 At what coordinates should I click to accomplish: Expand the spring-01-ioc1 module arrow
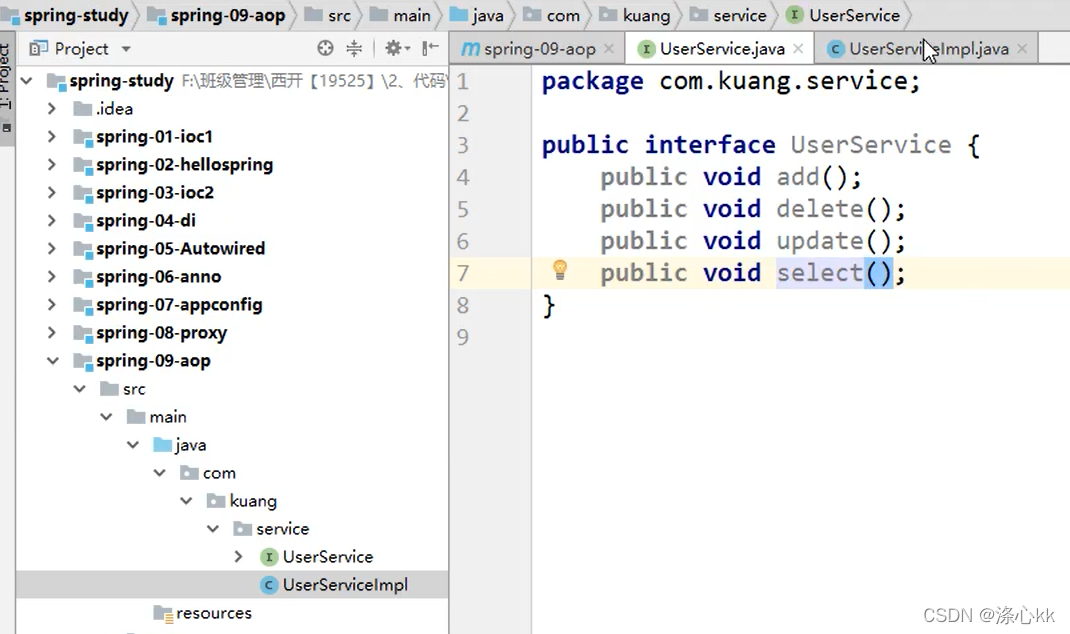tap(52, 136)
